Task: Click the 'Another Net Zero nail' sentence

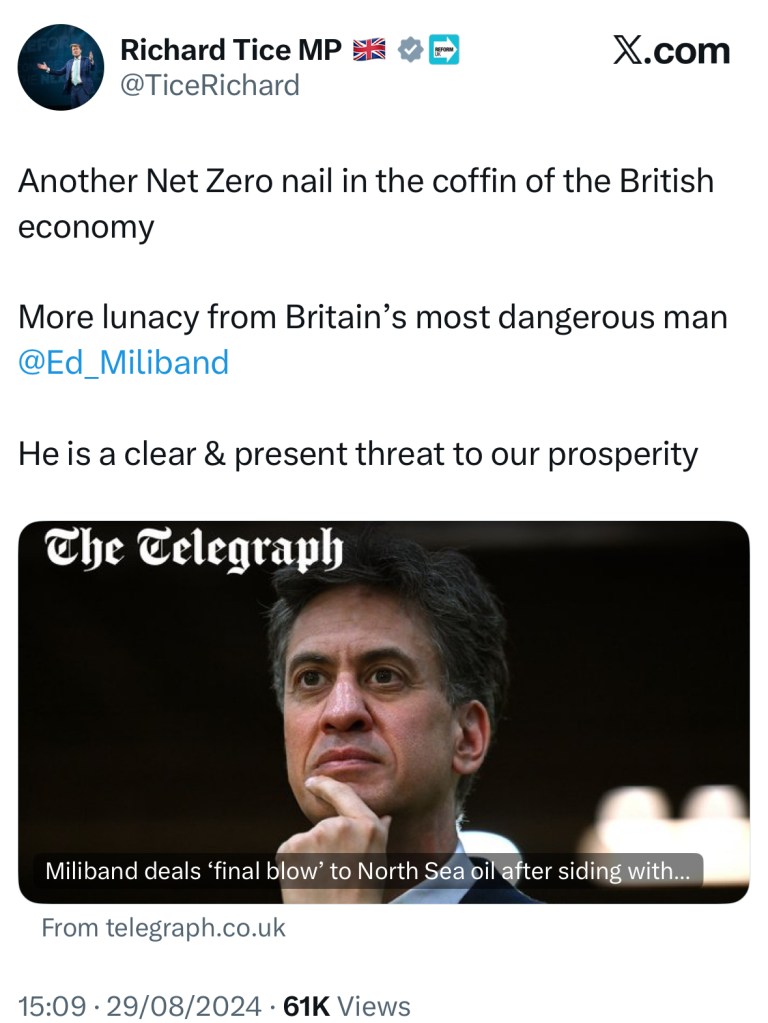Action: coord(365,181)
